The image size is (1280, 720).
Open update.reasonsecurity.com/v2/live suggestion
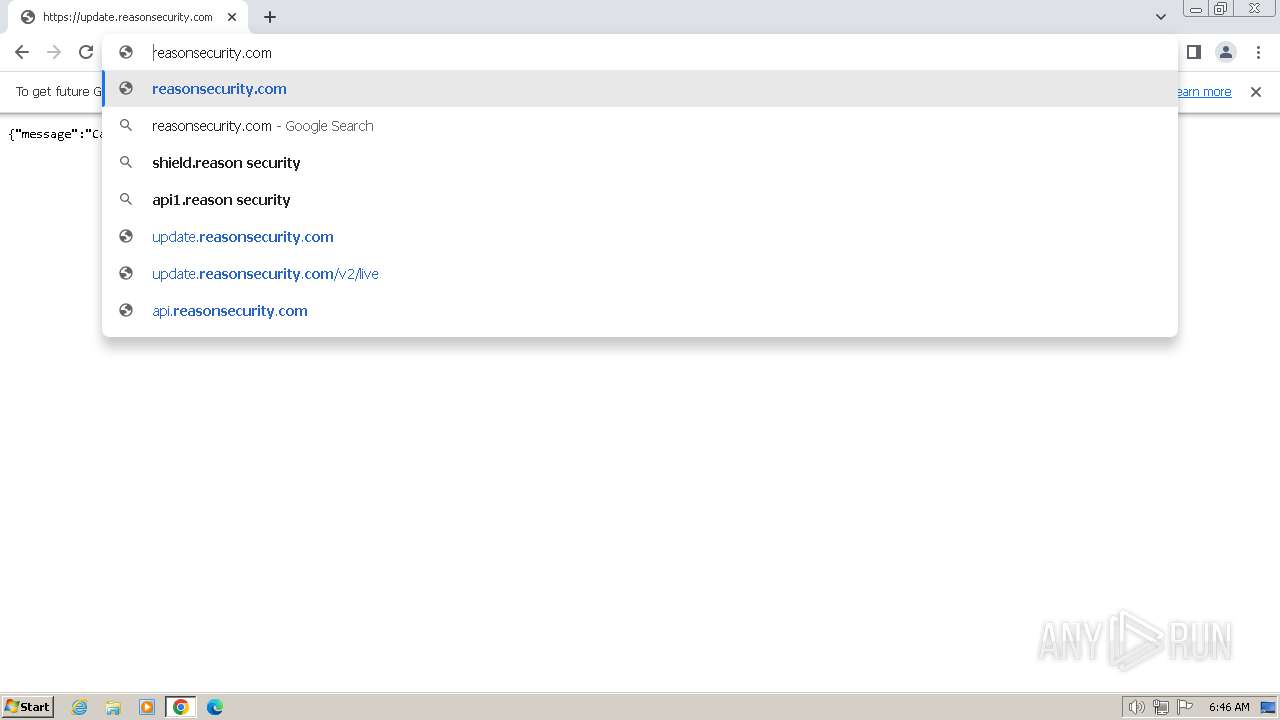point(640,274)
